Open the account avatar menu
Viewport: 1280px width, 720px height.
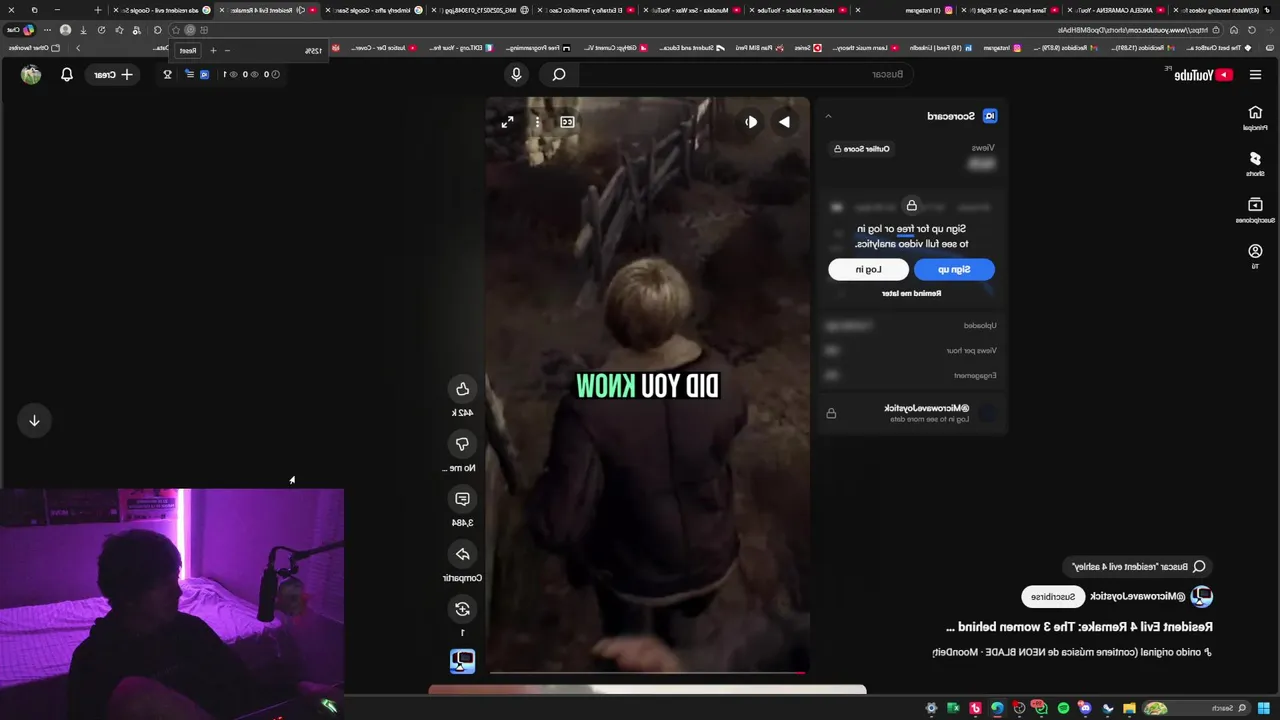point(31,74)
